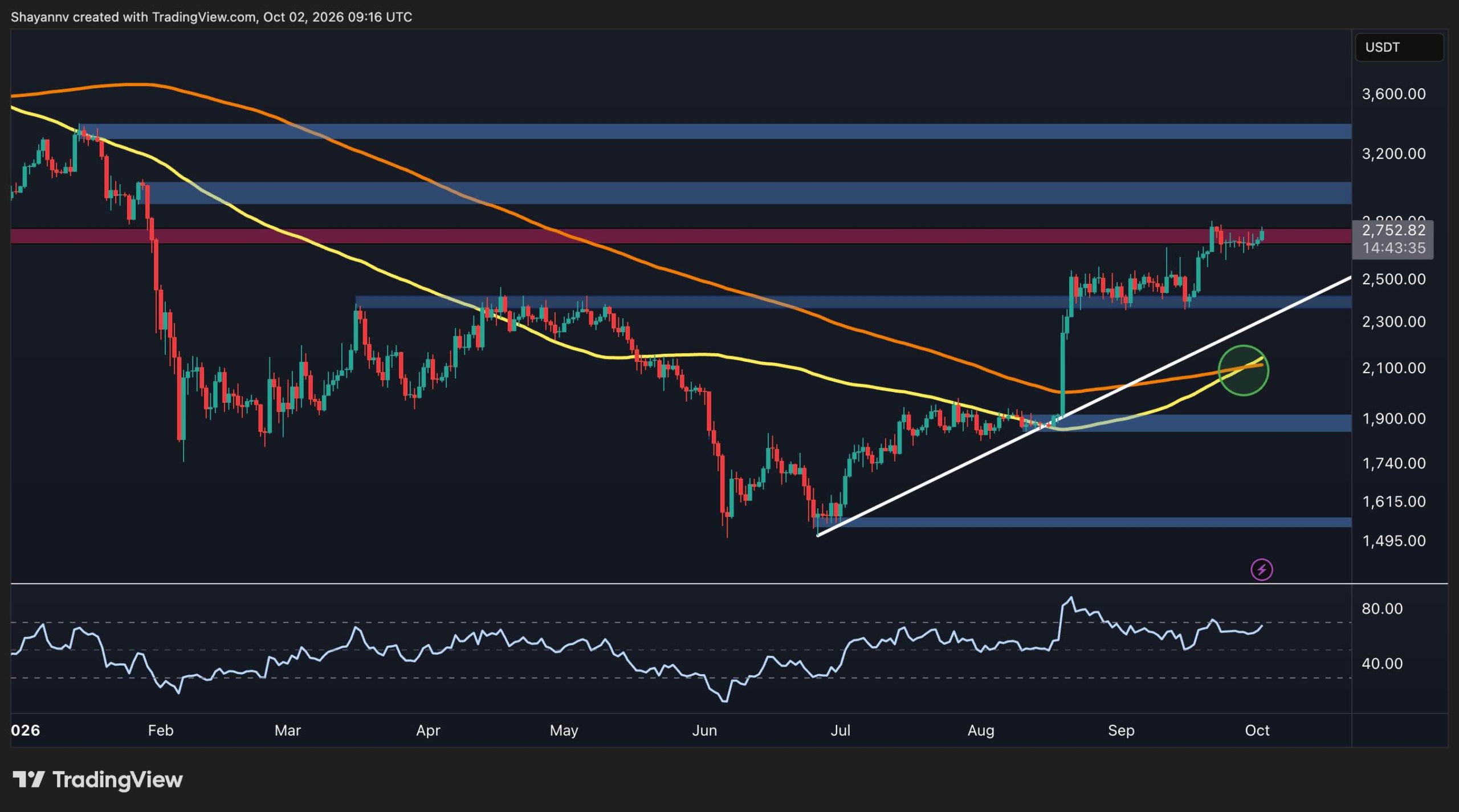The width and height of the screenshot is (1459, 812).
Task: Click the Oct label on time axis
Action: tap(1257, 731)
